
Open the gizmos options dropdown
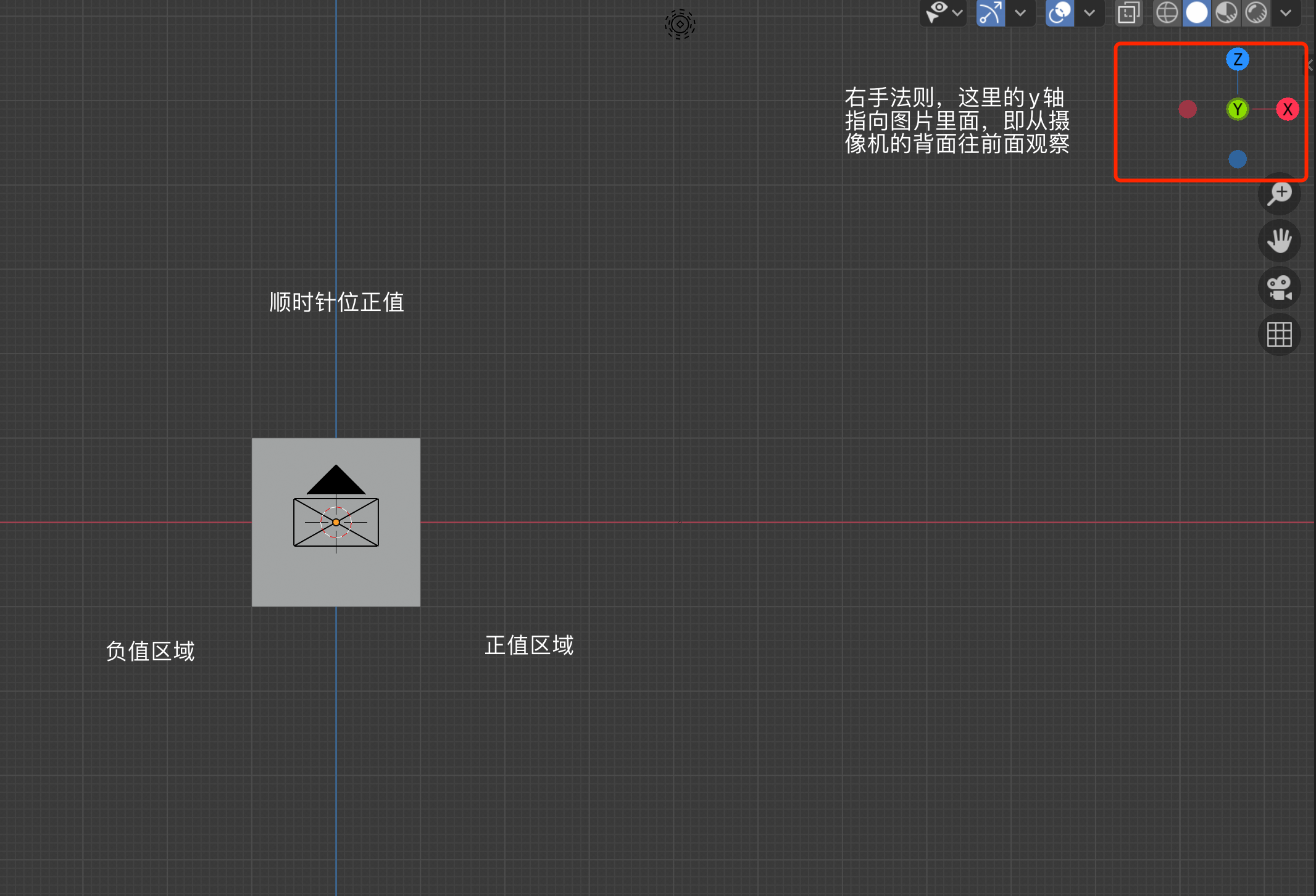click(1020, 12)
